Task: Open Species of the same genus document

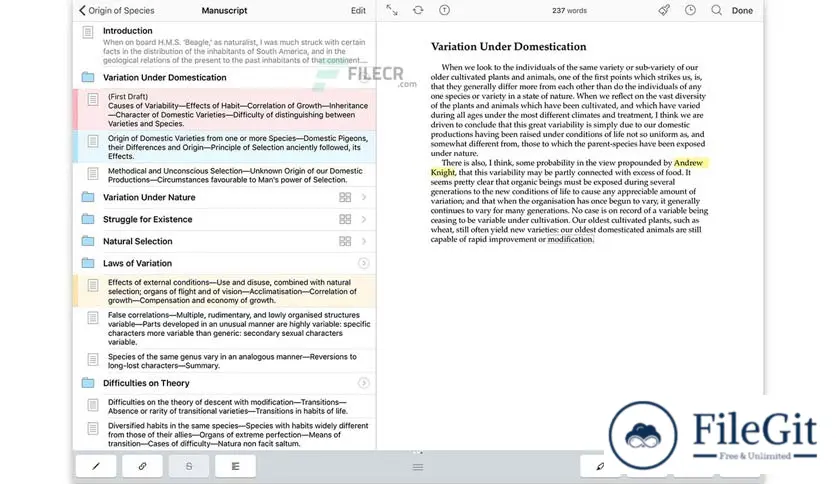Action: pyautogui.click(x=224, y=361)
